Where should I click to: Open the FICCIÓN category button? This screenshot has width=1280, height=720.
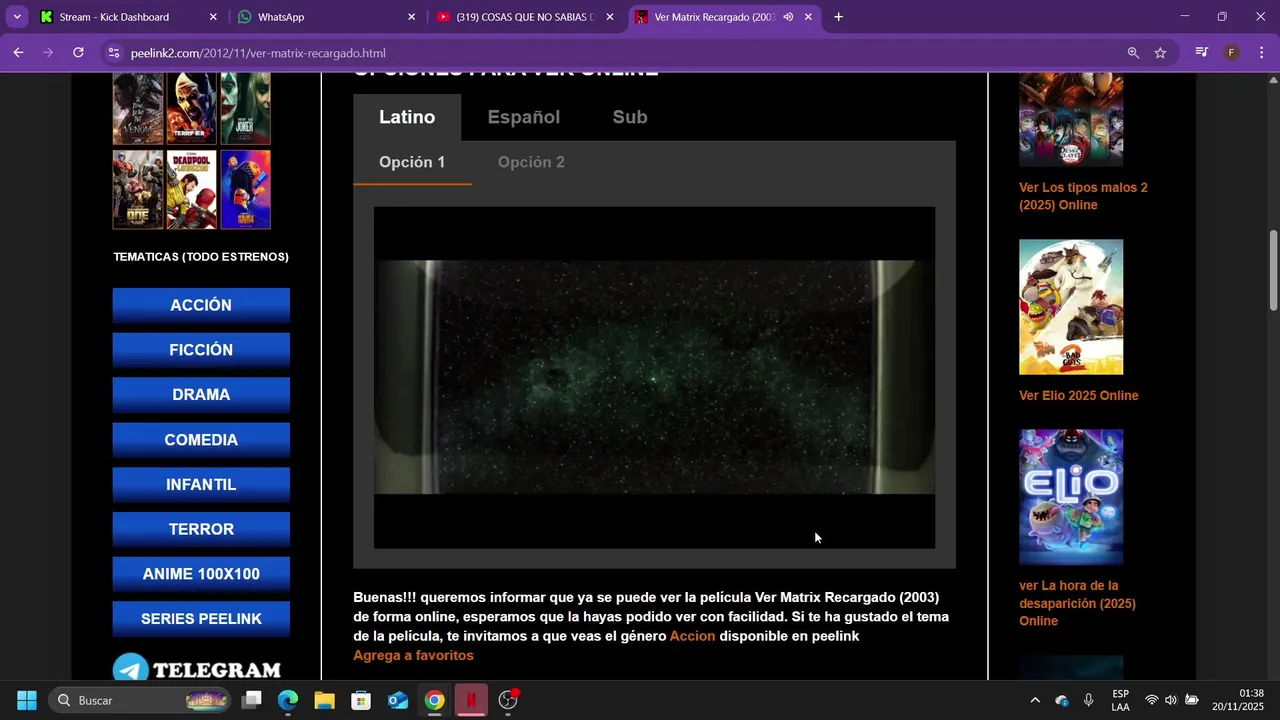pyautogui.click(x=201, y=350)
